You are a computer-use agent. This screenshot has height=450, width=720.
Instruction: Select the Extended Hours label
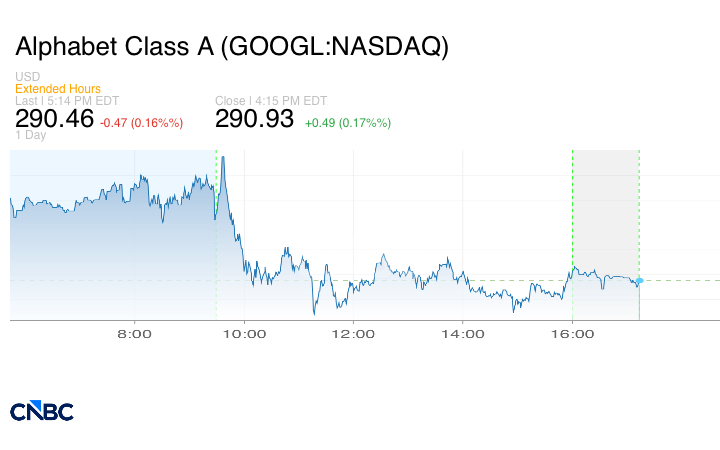tap(58, 89)
